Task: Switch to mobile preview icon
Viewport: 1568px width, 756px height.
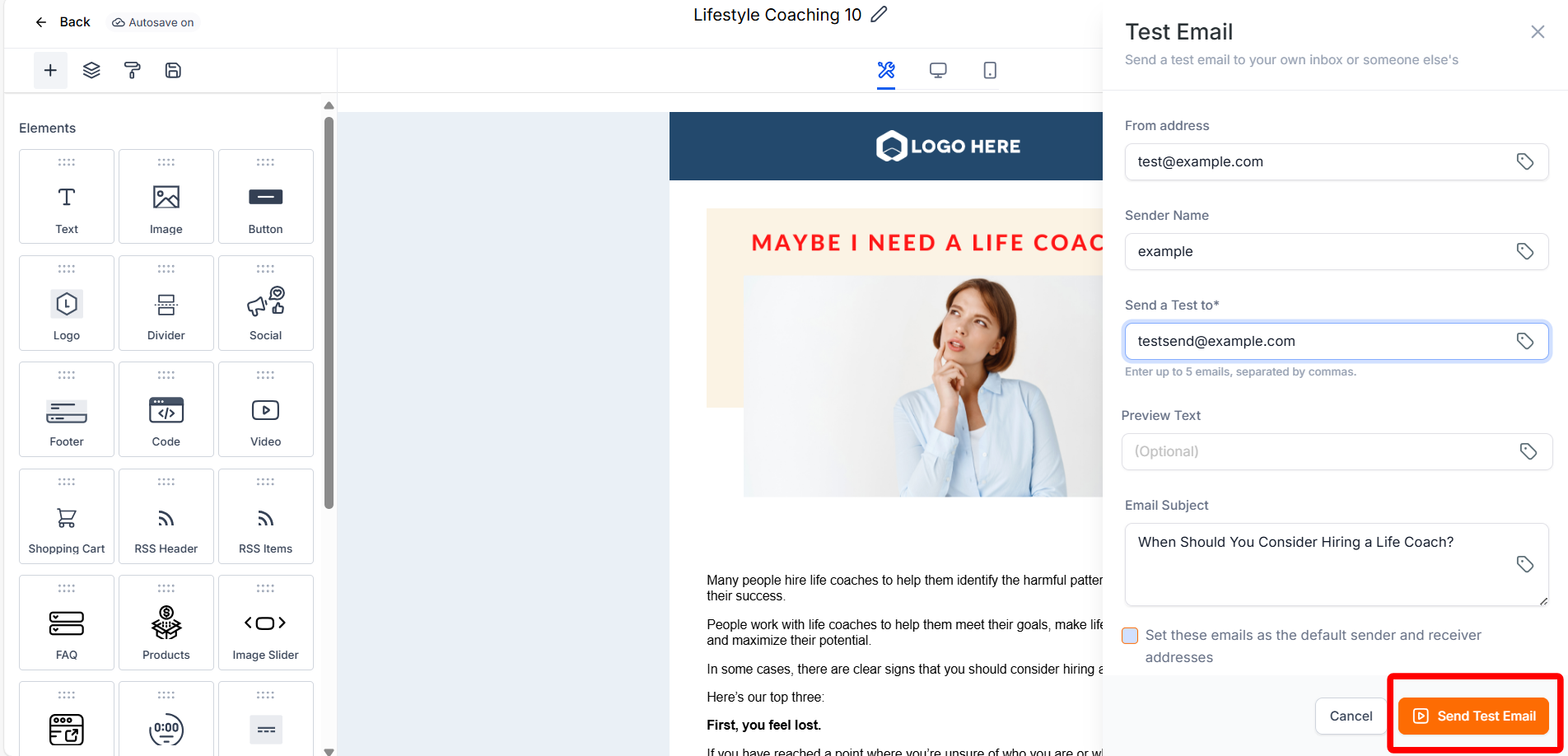Action: click(x=990, y=71)
